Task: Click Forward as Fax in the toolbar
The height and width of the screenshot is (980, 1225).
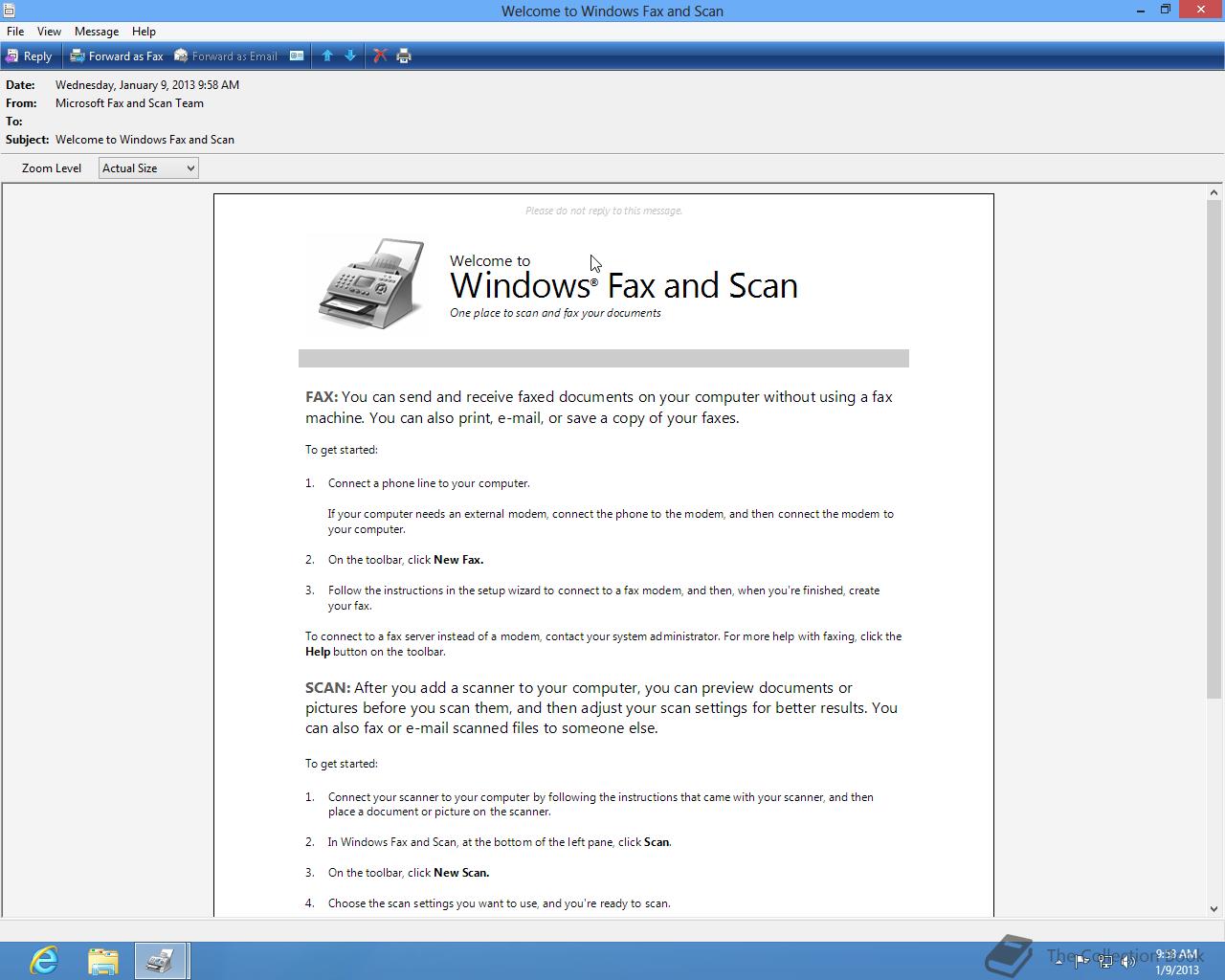Action: pos(117,56)
